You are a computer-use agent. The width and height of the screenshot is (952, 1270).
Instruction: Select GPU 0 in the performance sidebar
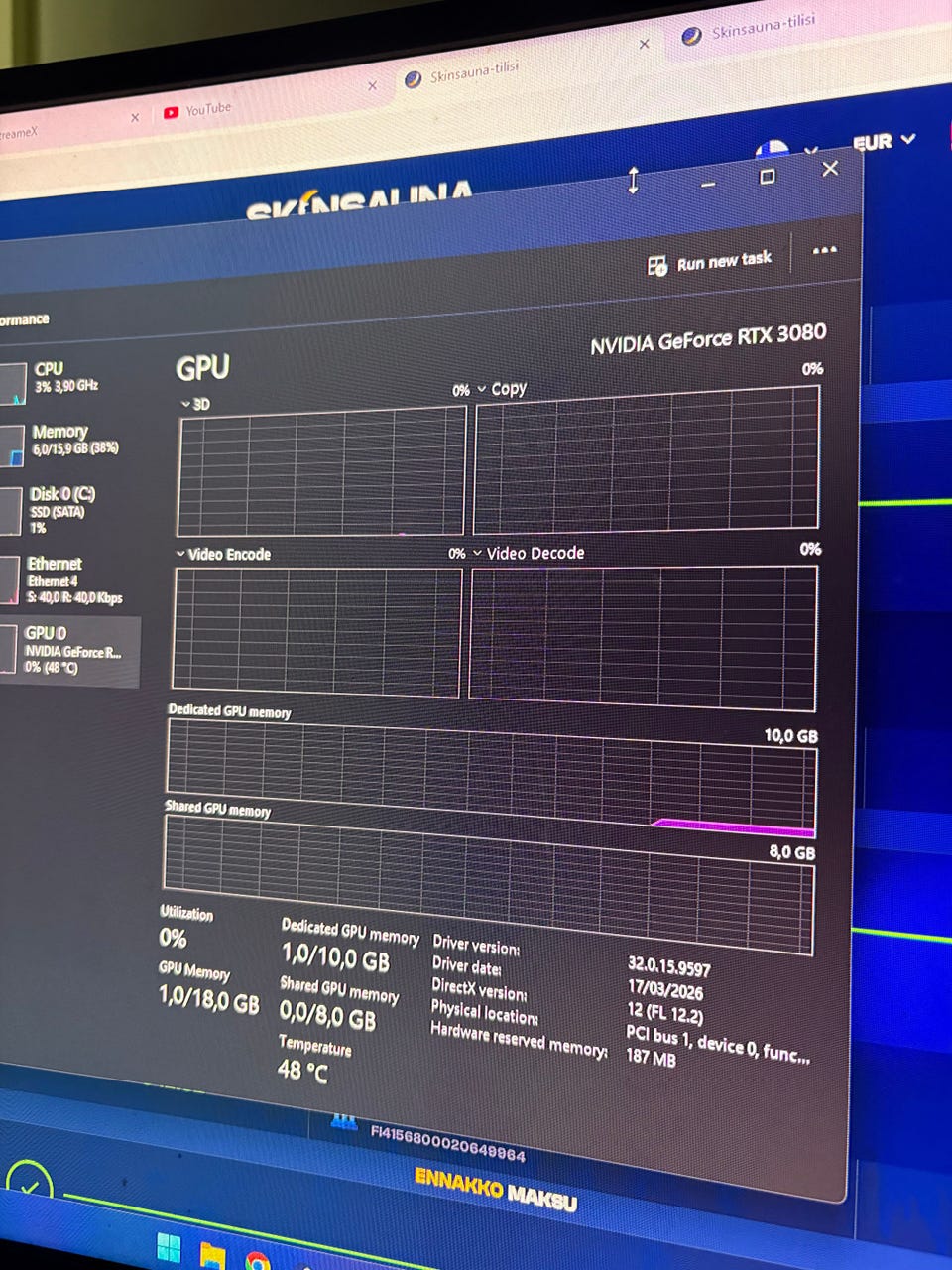pos(67,650)
